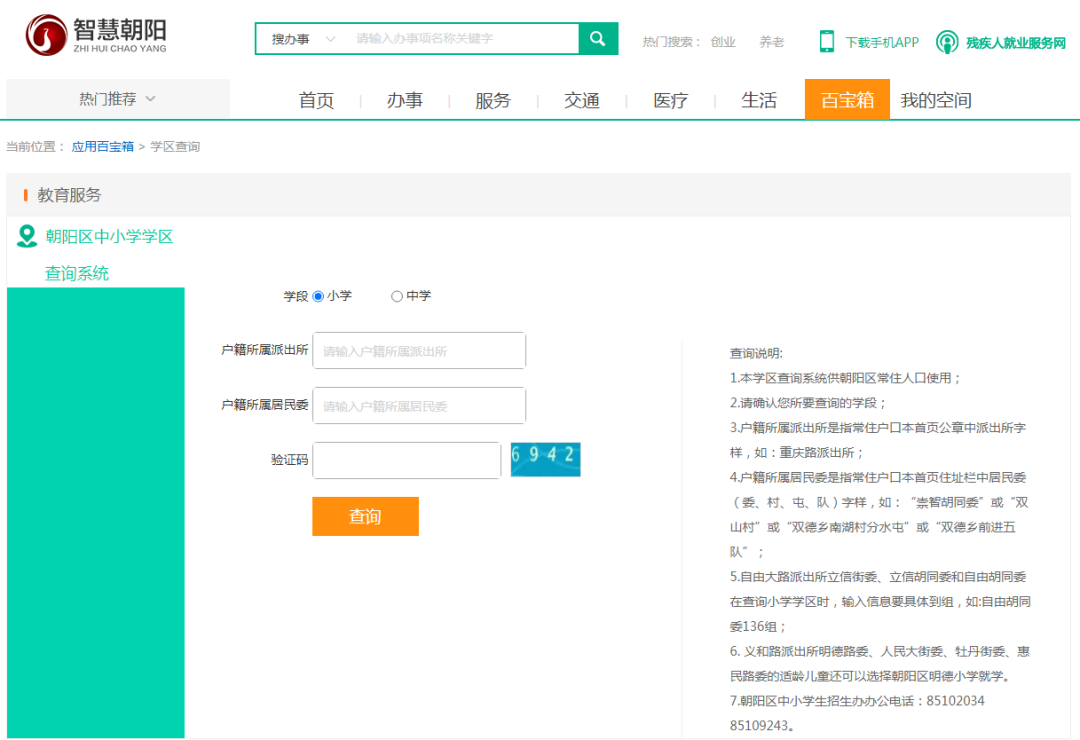The image size is (1080, 740).
Task: Select the 中学 radio button
Action: [397, 296]
